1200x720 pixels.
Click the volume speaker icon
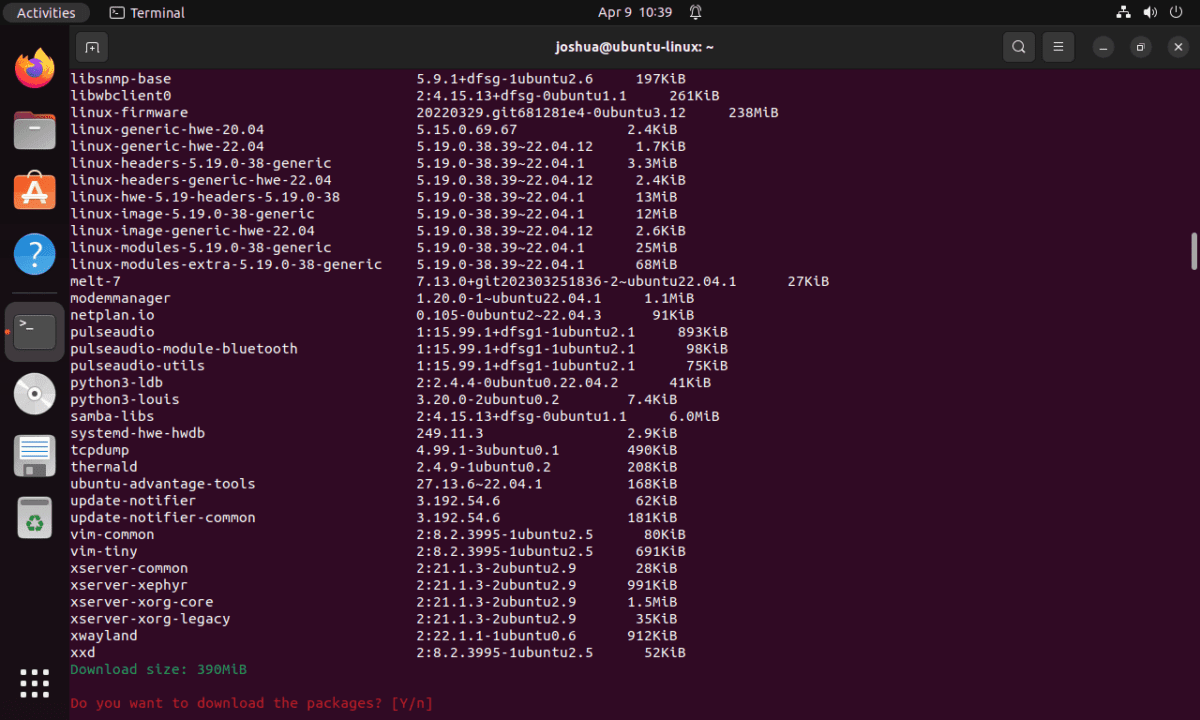pos(1150,13)
